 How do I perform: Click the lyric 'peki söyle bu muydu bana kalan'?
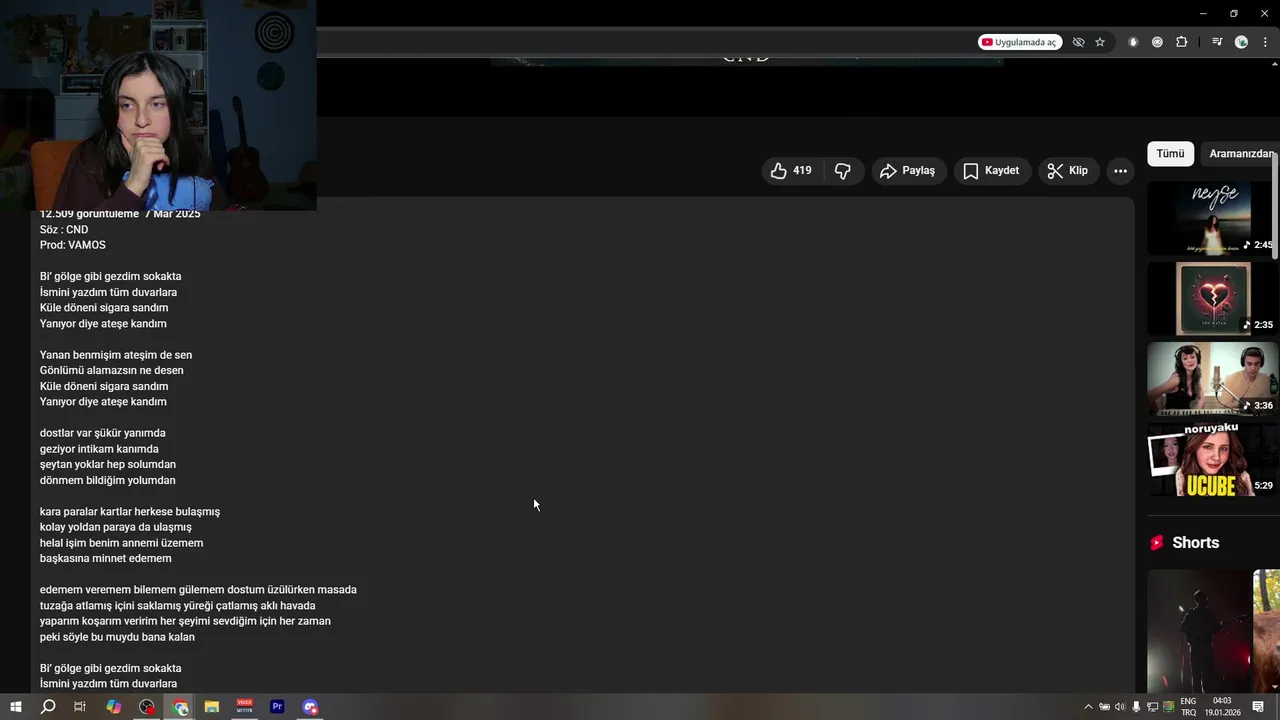coord(117,637)
